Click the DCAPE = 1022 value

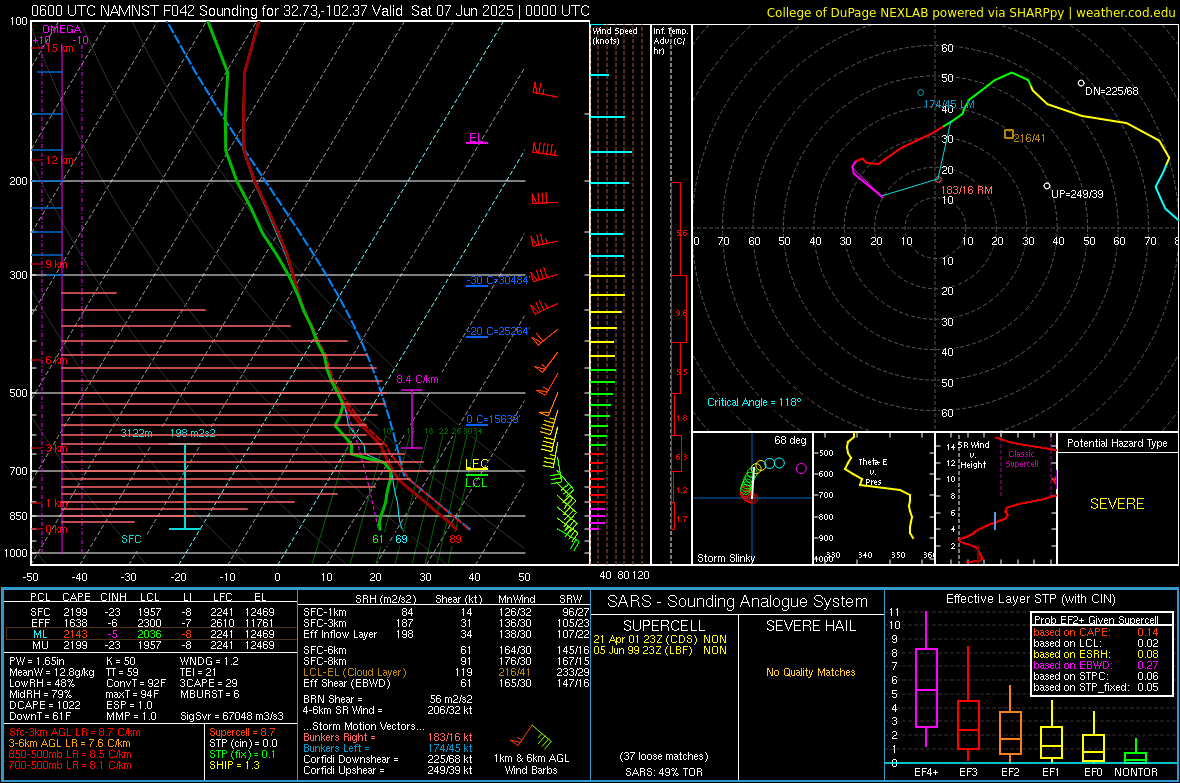pos(45,705)
